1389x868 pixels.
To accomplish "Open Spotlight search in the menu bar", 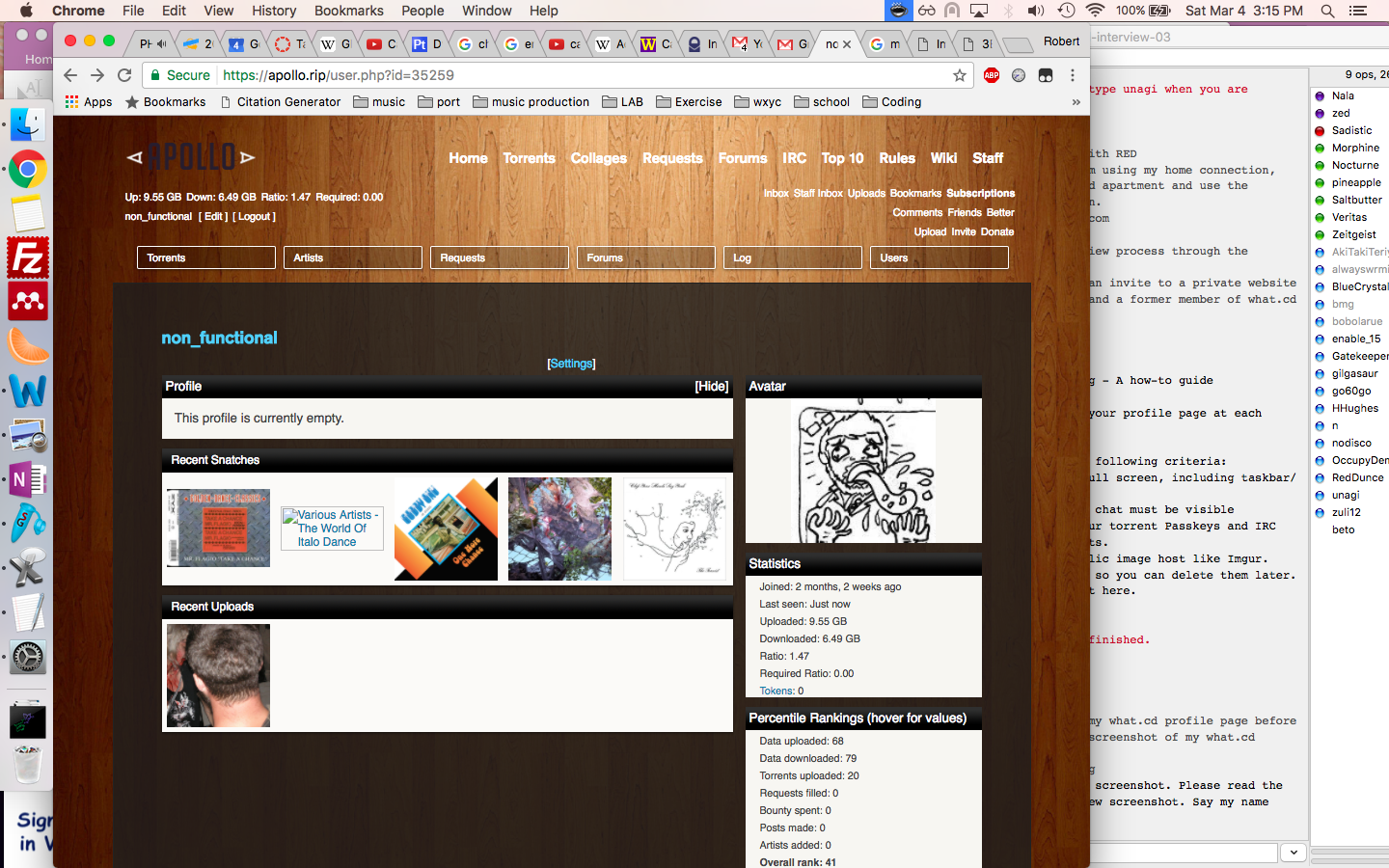I will (x=1327, y=11).
